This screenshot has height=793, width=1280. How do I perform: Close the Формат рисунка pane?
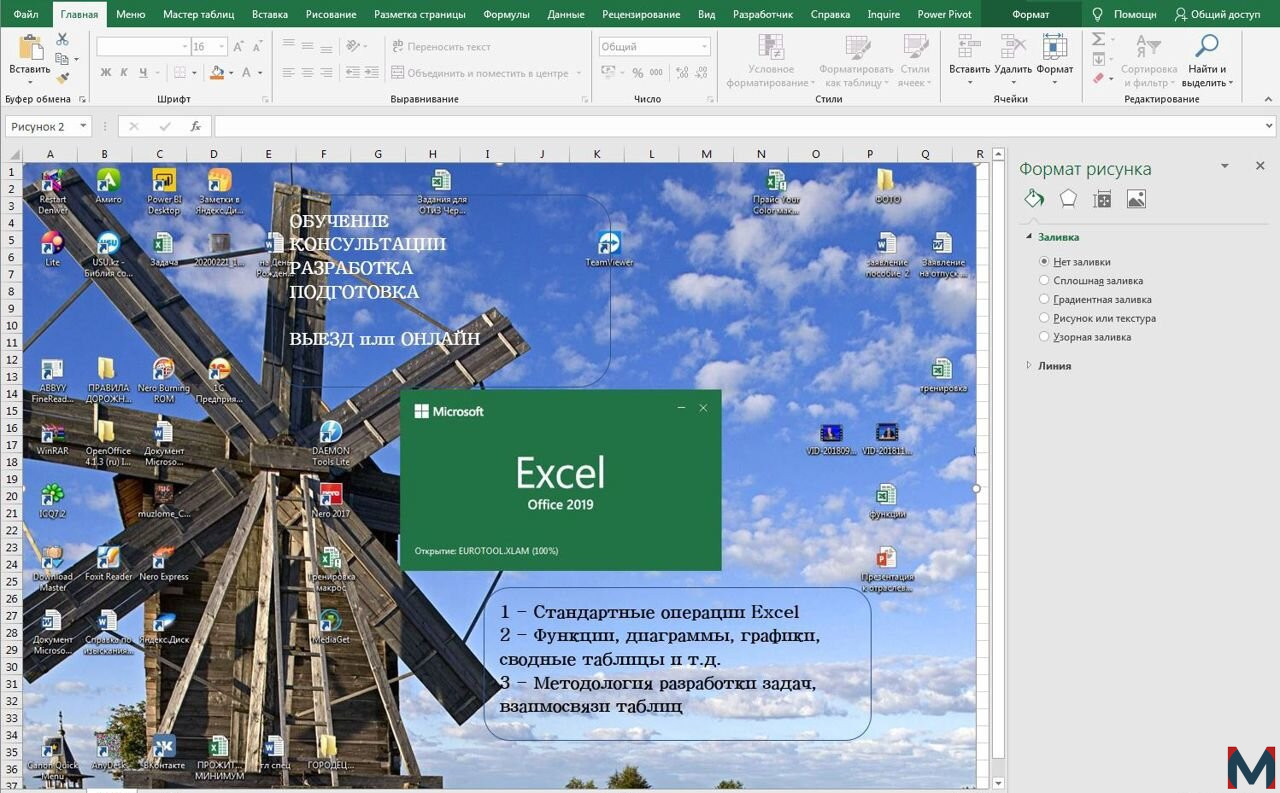[x=1260, y=166]
